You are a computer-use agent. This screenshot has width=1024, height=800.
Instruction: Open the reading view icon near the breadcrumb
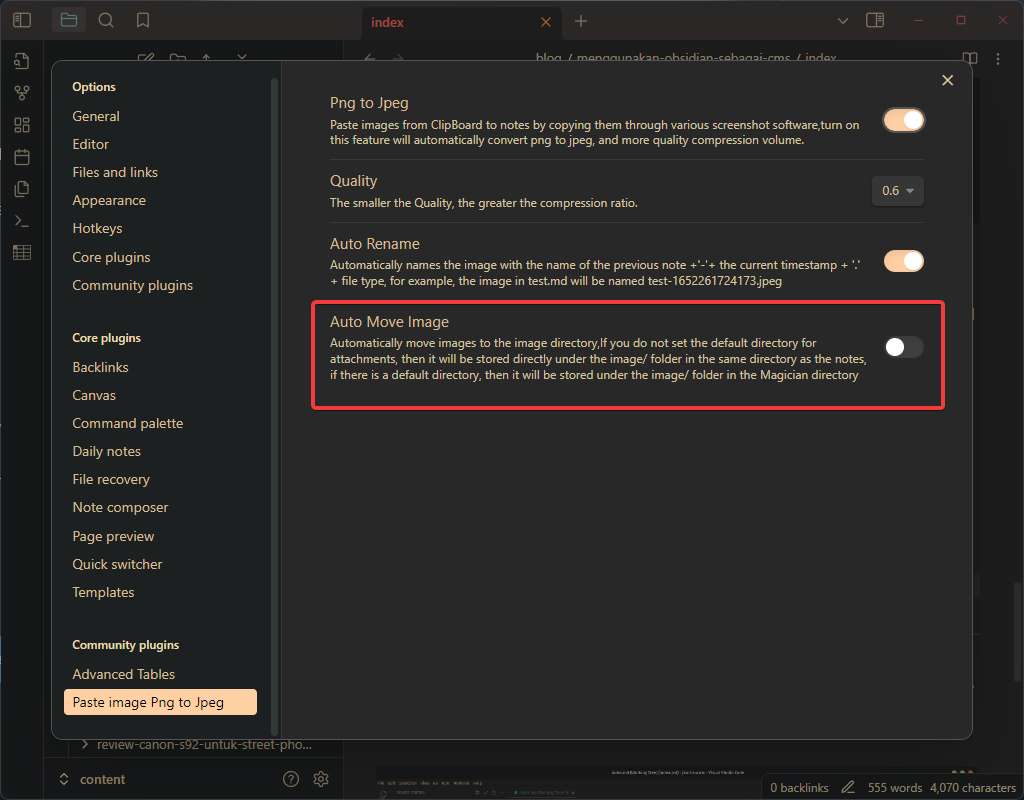tap(969, 58)
